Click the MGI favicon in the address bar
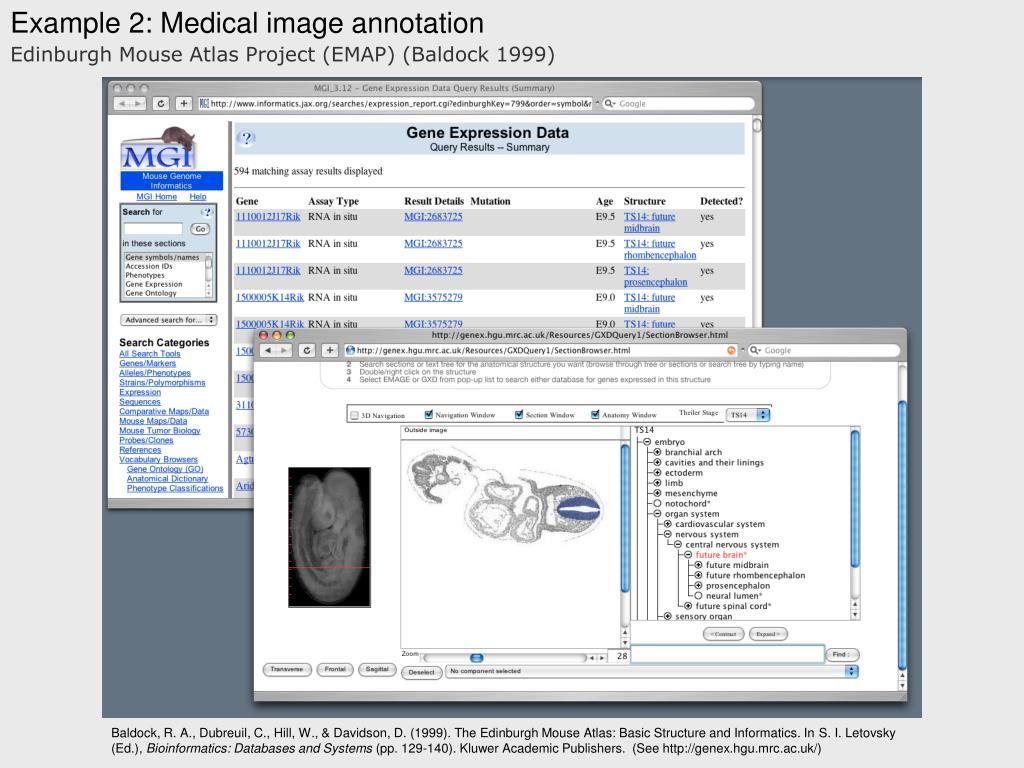The width and height of the screenshot is (1024, 768). [204, 103]
